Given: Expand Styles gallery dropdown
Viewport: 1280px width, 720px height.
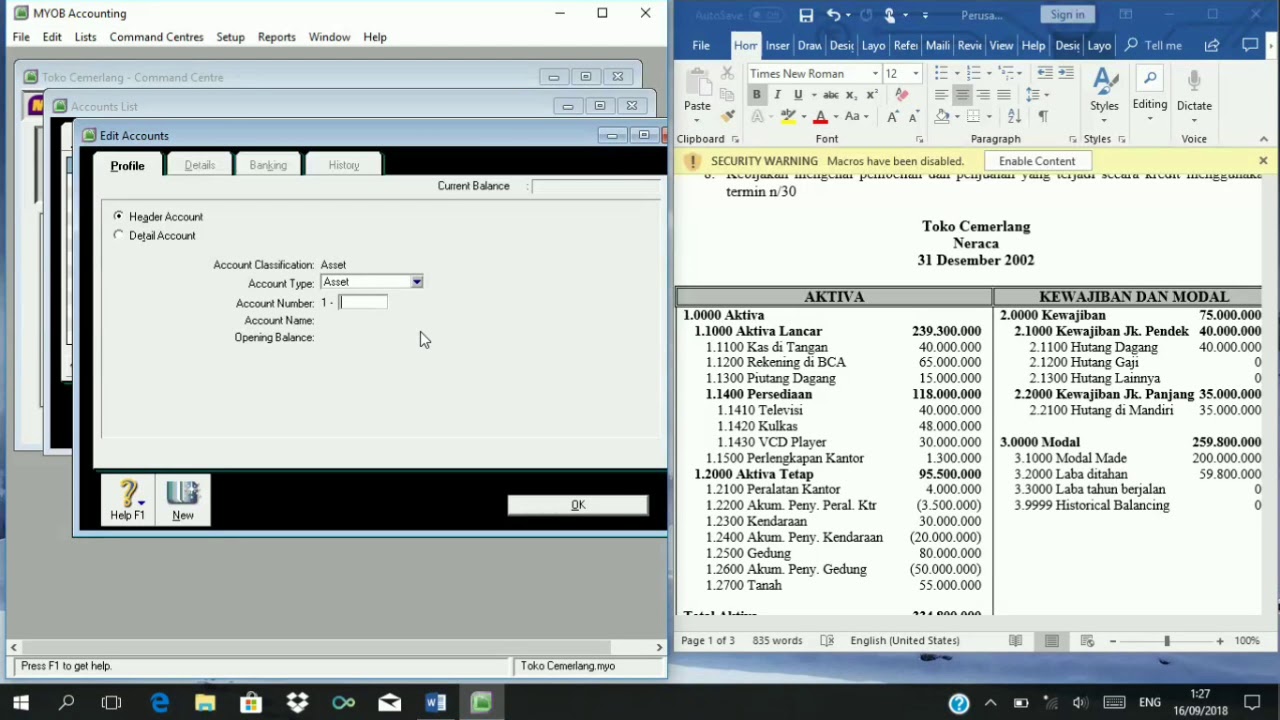Looking at the screenshot, I should point(1104,119).
